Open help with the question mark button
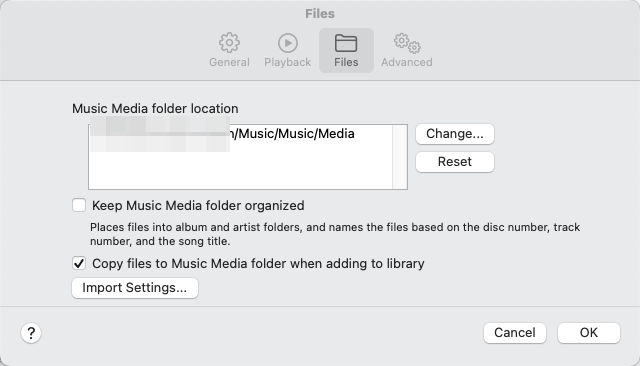This screenshot has width=640, height=366. (31, 333)
